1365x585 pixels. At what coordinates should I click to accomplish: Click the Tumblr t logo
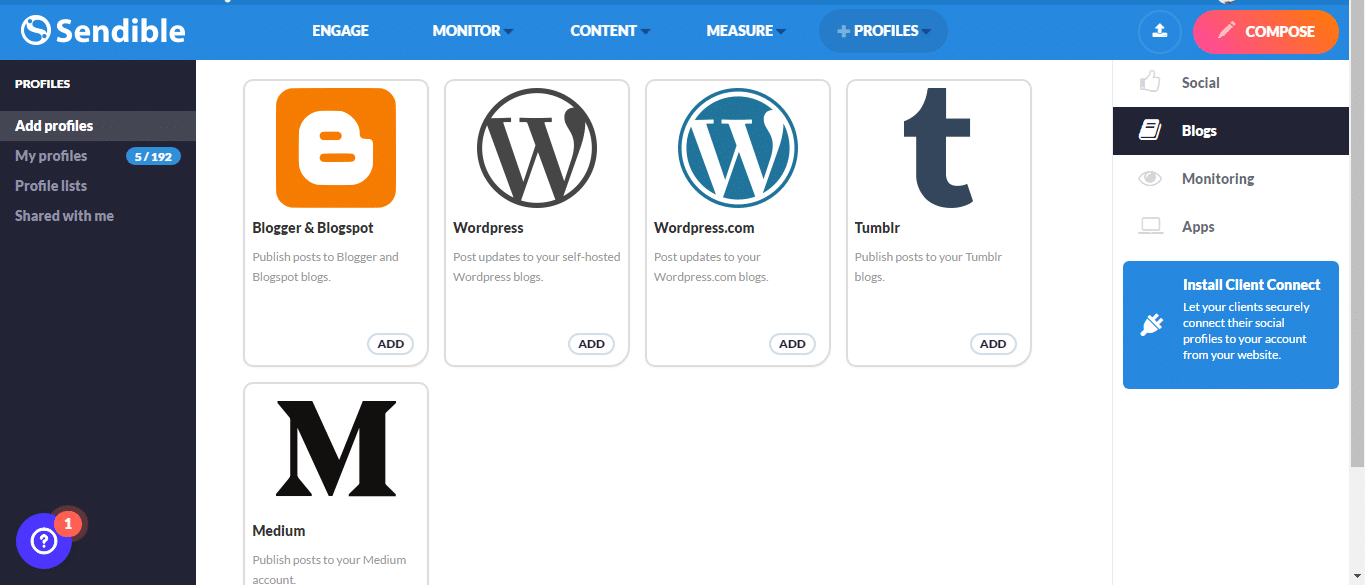[939, 148]
